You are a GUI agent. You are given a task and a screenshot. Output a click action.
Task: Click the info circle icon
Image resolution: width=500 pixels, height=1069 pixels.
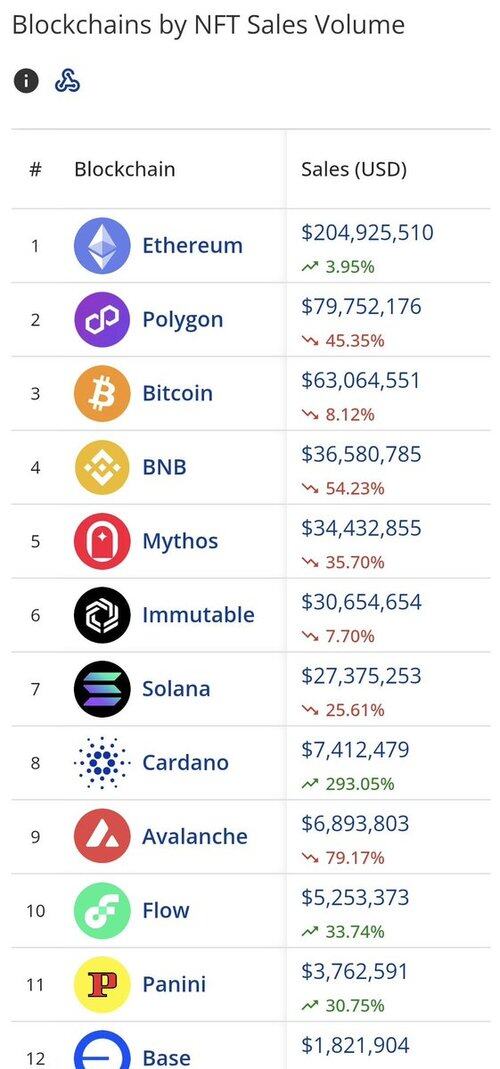click(26, 81)
